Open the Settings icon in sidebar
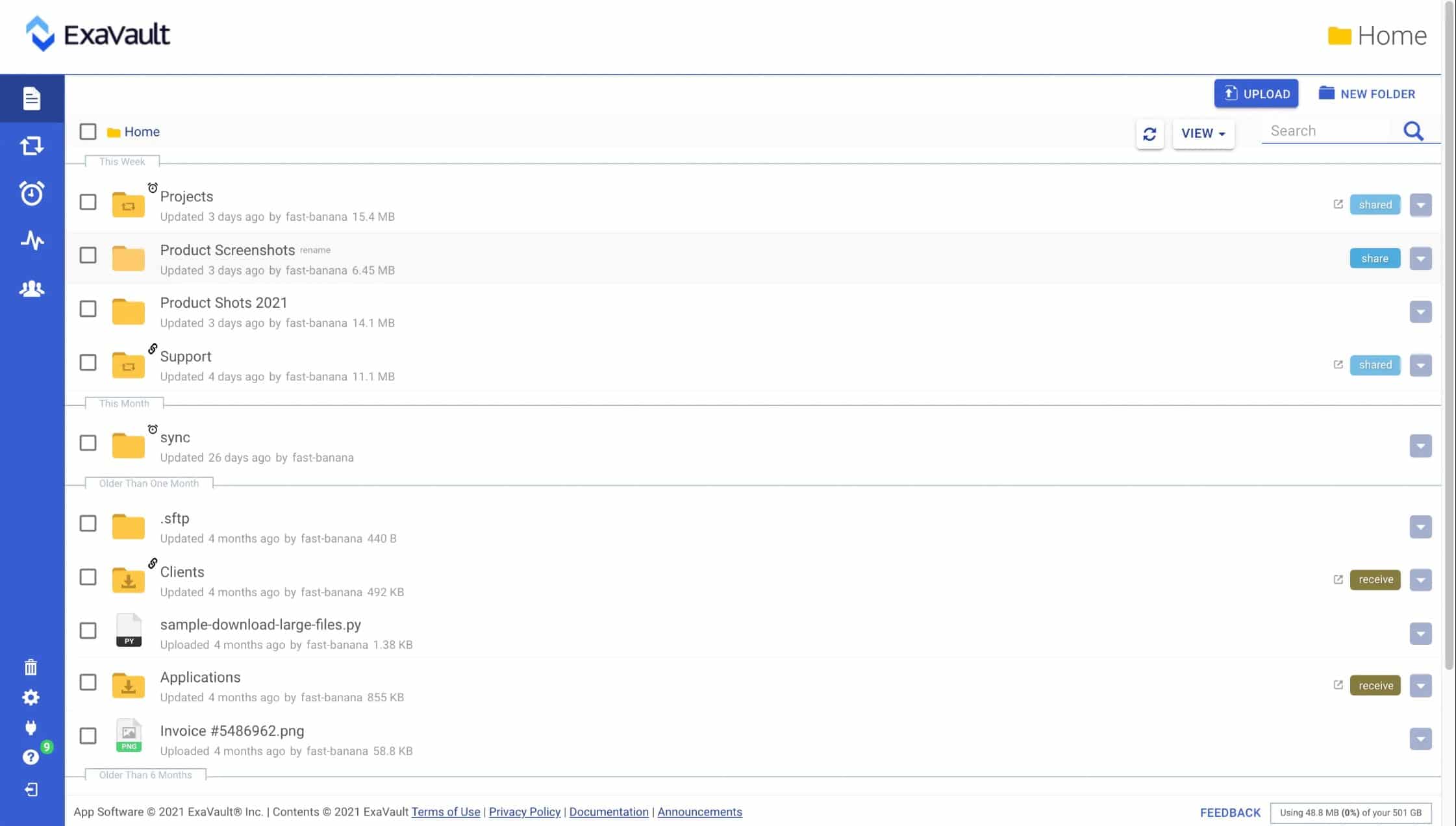The width and height of the screenshot is (1456, 826). 30,697
